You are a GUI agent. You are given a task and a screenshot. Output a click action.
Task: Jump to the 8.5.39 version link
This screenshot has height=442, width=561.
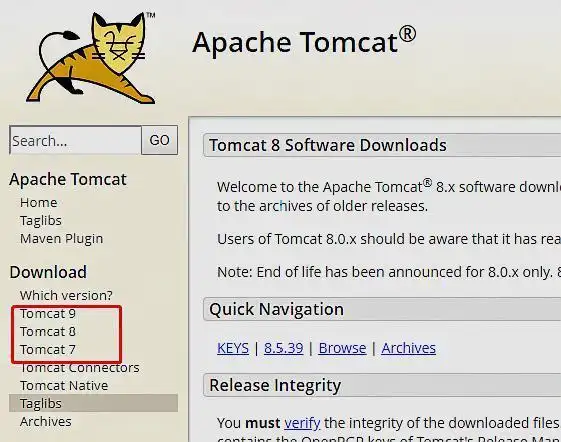pyautogui.click(x=284, y=348)
